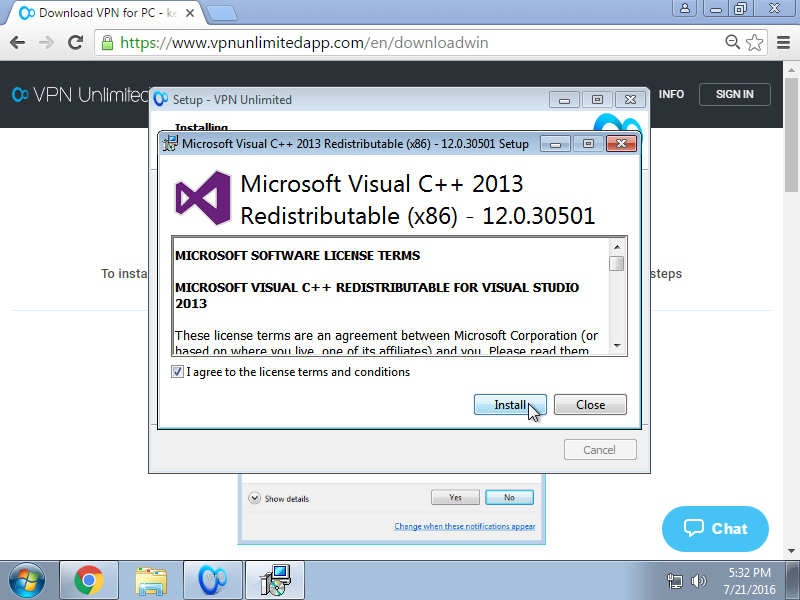Click Yes button in notification dialog
The height and width of the screenshot is (600, 800).
pyautogui.click(x=455, y=497)
